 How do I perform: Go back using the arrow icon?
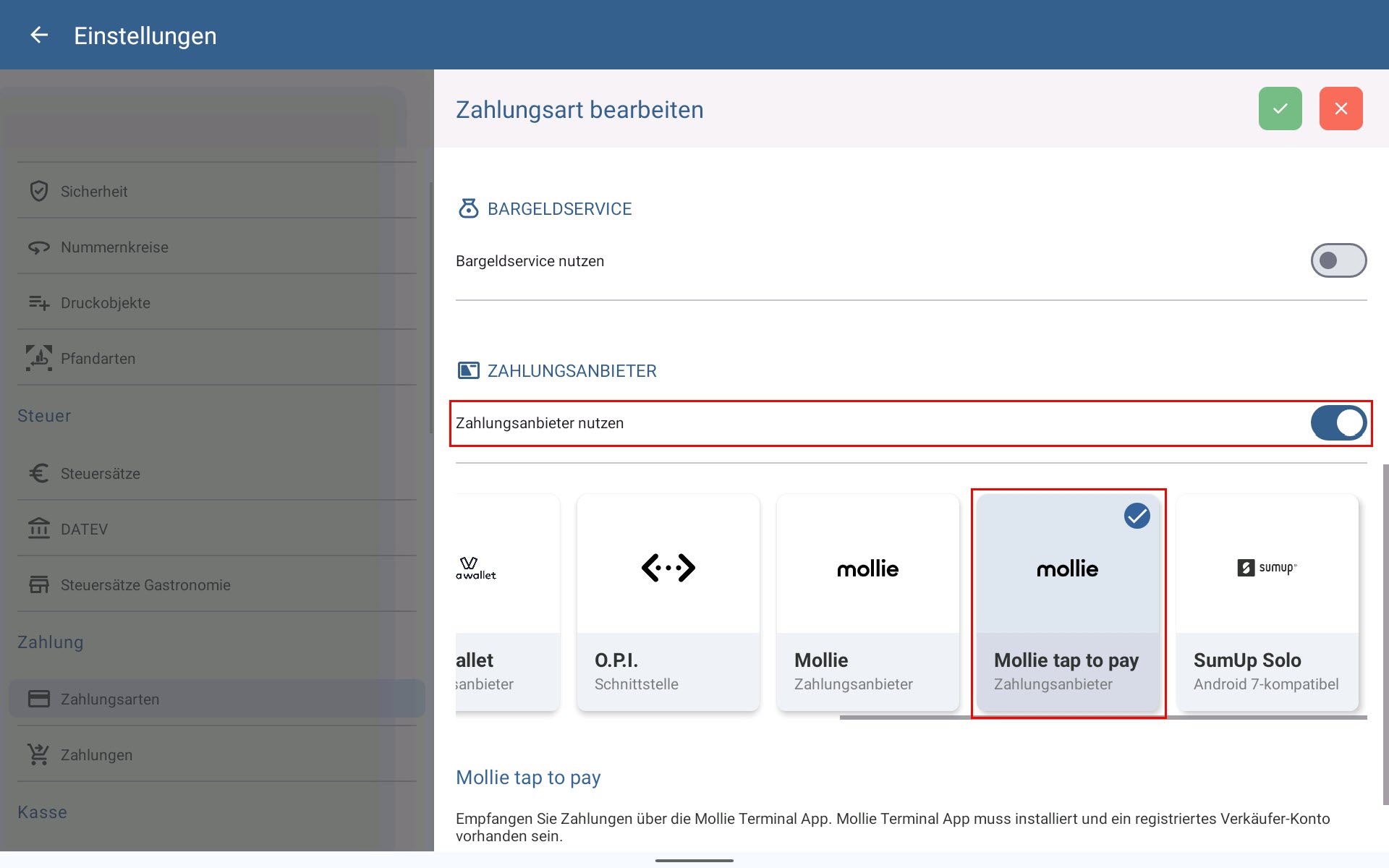pyautogui.click(x=39, y=35)
